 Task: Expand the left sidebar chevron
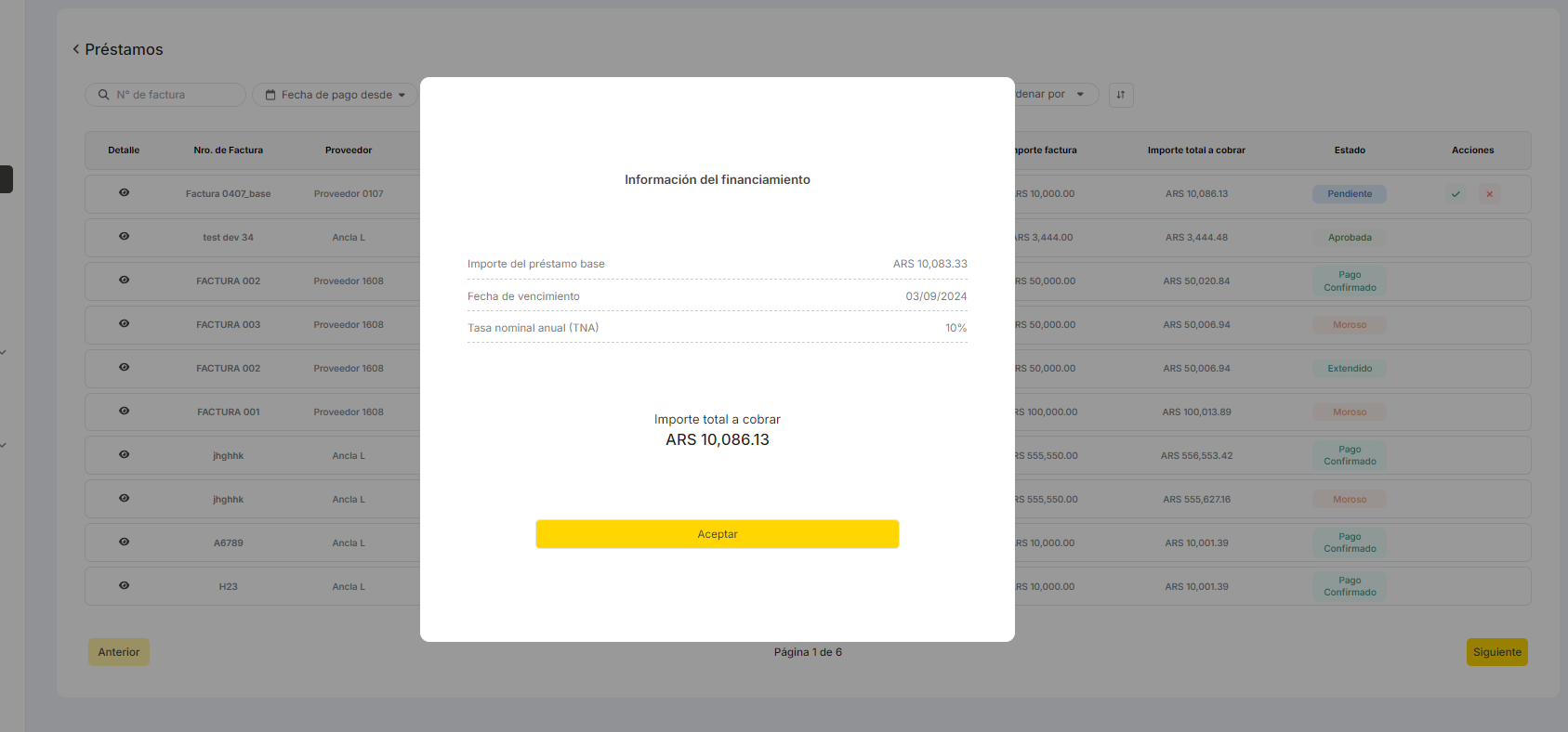point(4,353)
